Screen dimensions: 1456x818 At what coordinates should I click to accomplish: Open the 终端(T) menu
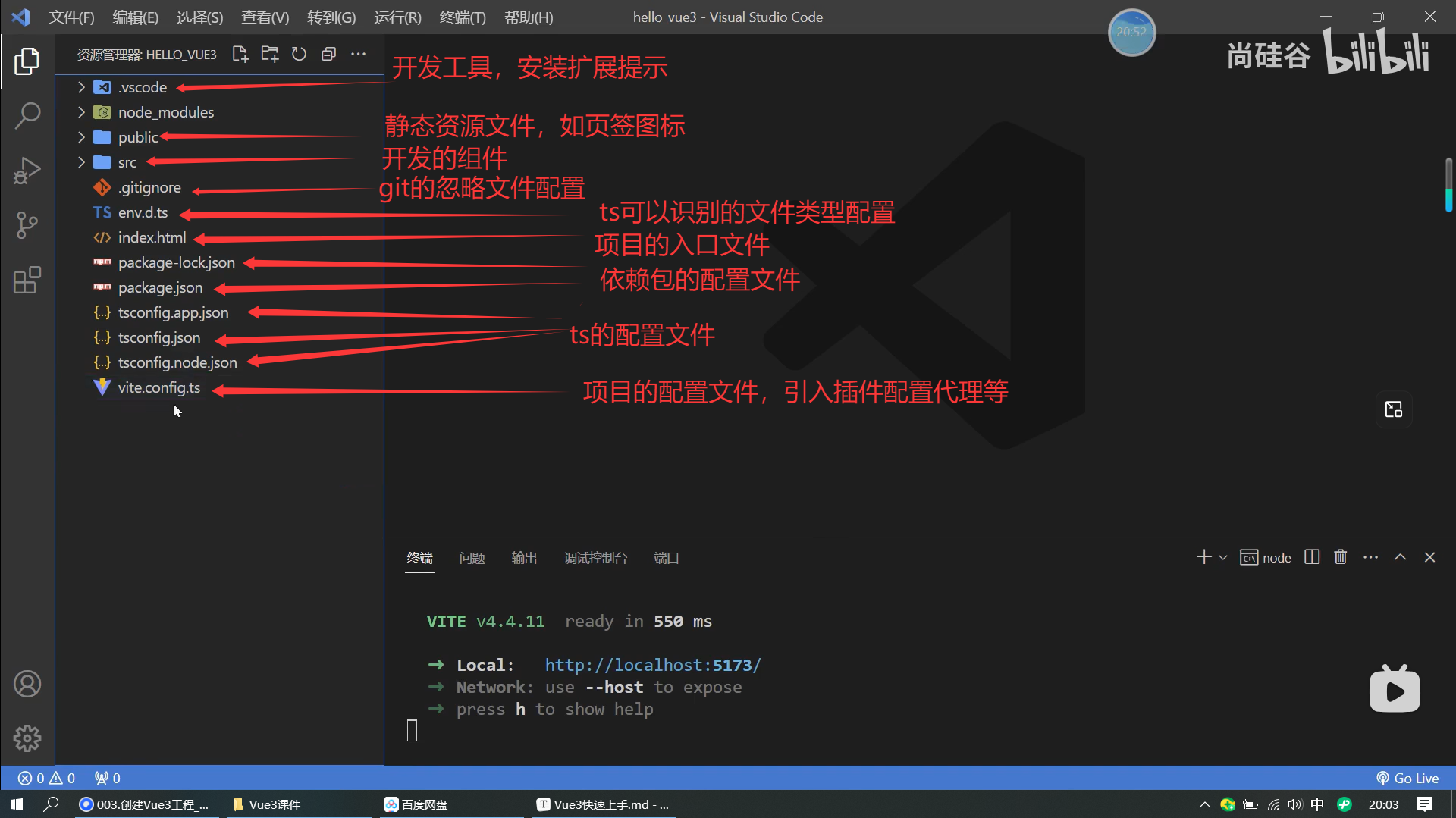(463, 17)
